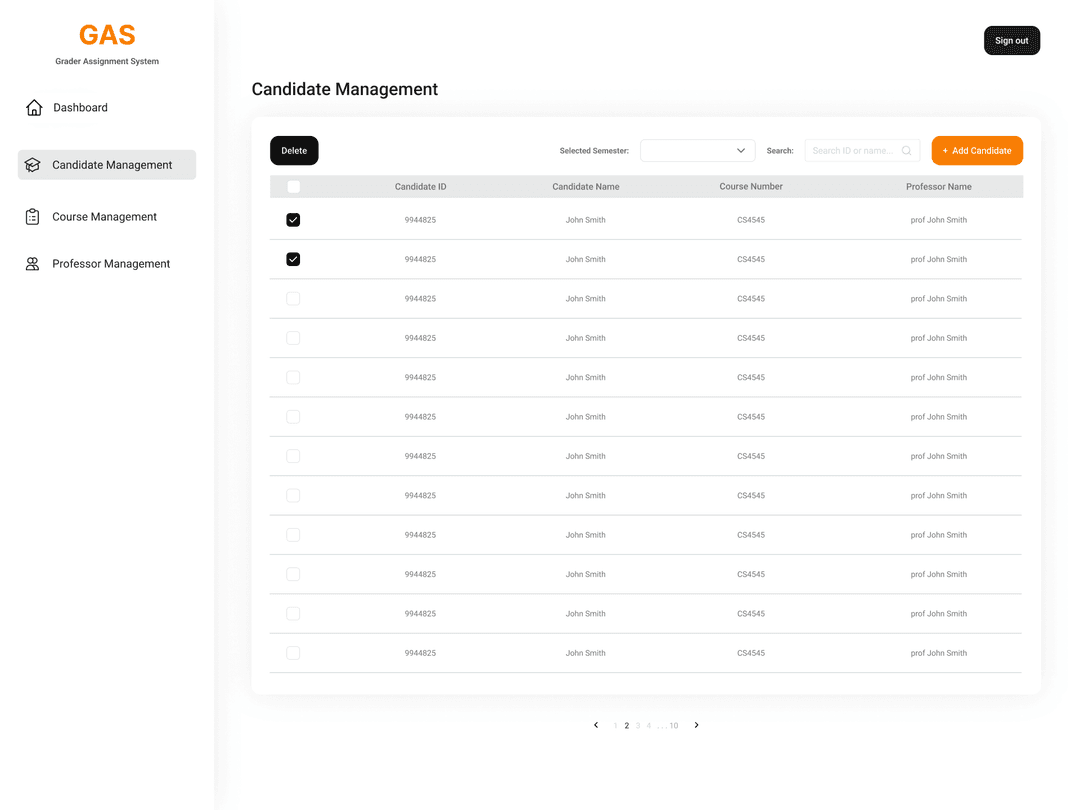Click the magnifying glass search icon
The width and height of the screenshot is (1080, 810).
906,150
